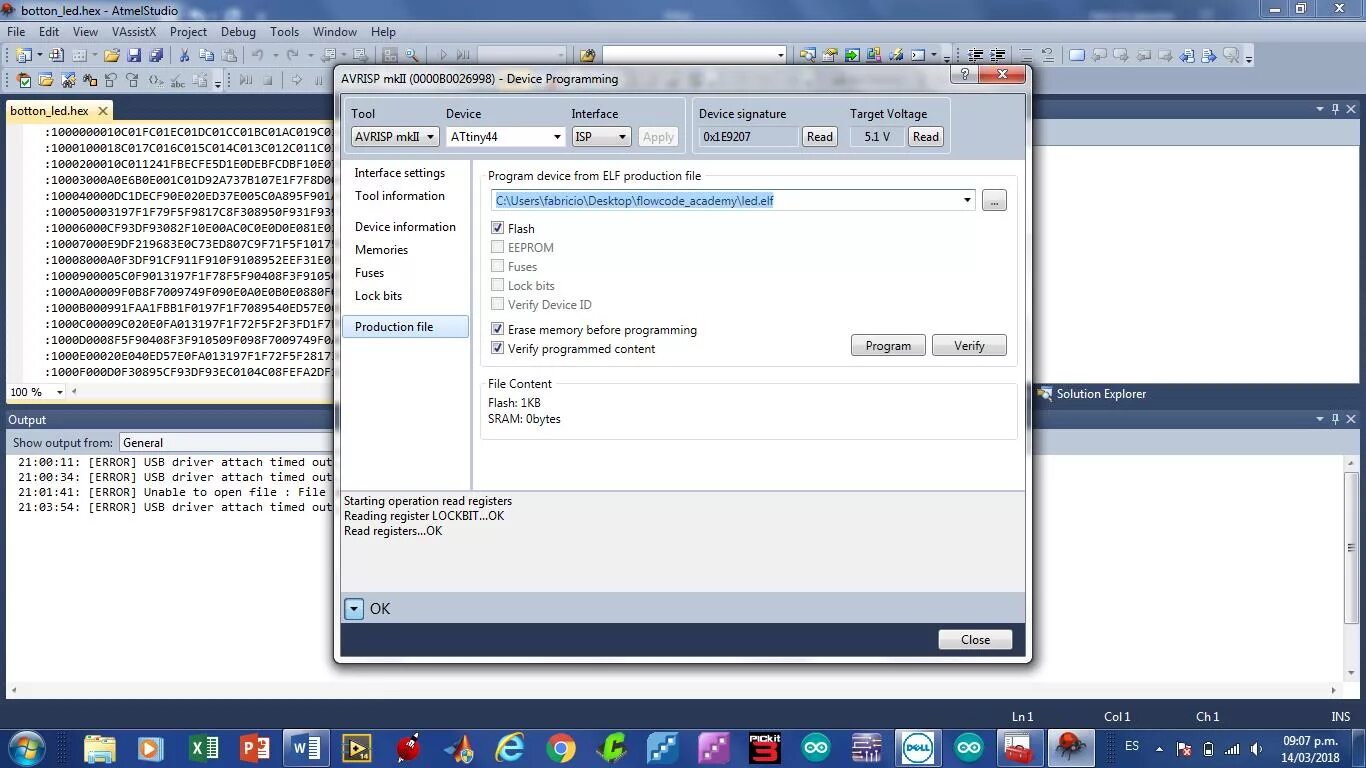Toggle the Fuses checkbox
The height and width of the screenshot is (768, 1366).
(x=497, y=266)
